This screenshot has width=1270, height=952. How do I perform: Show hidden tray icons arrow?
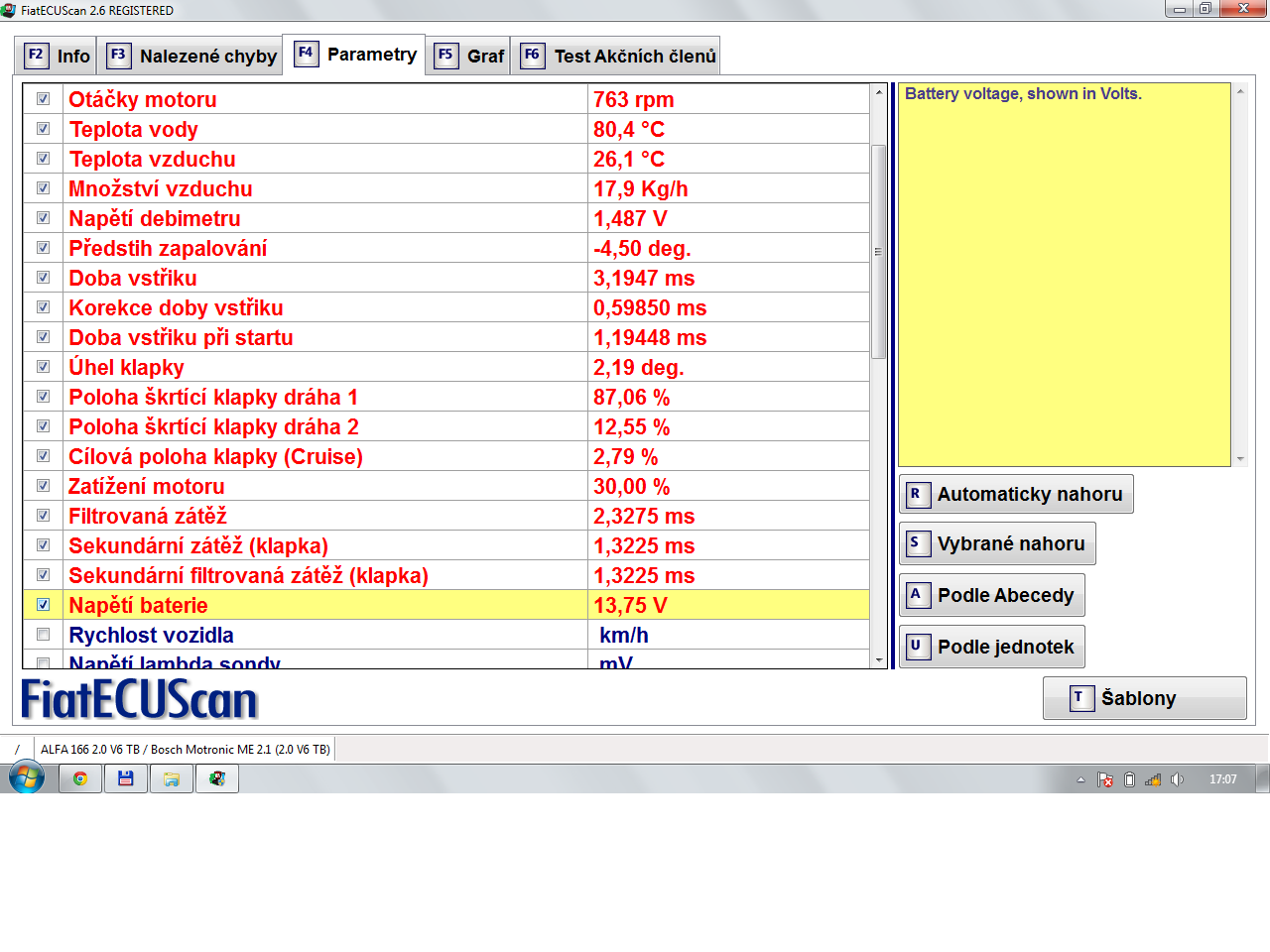tap(1080, 779)
